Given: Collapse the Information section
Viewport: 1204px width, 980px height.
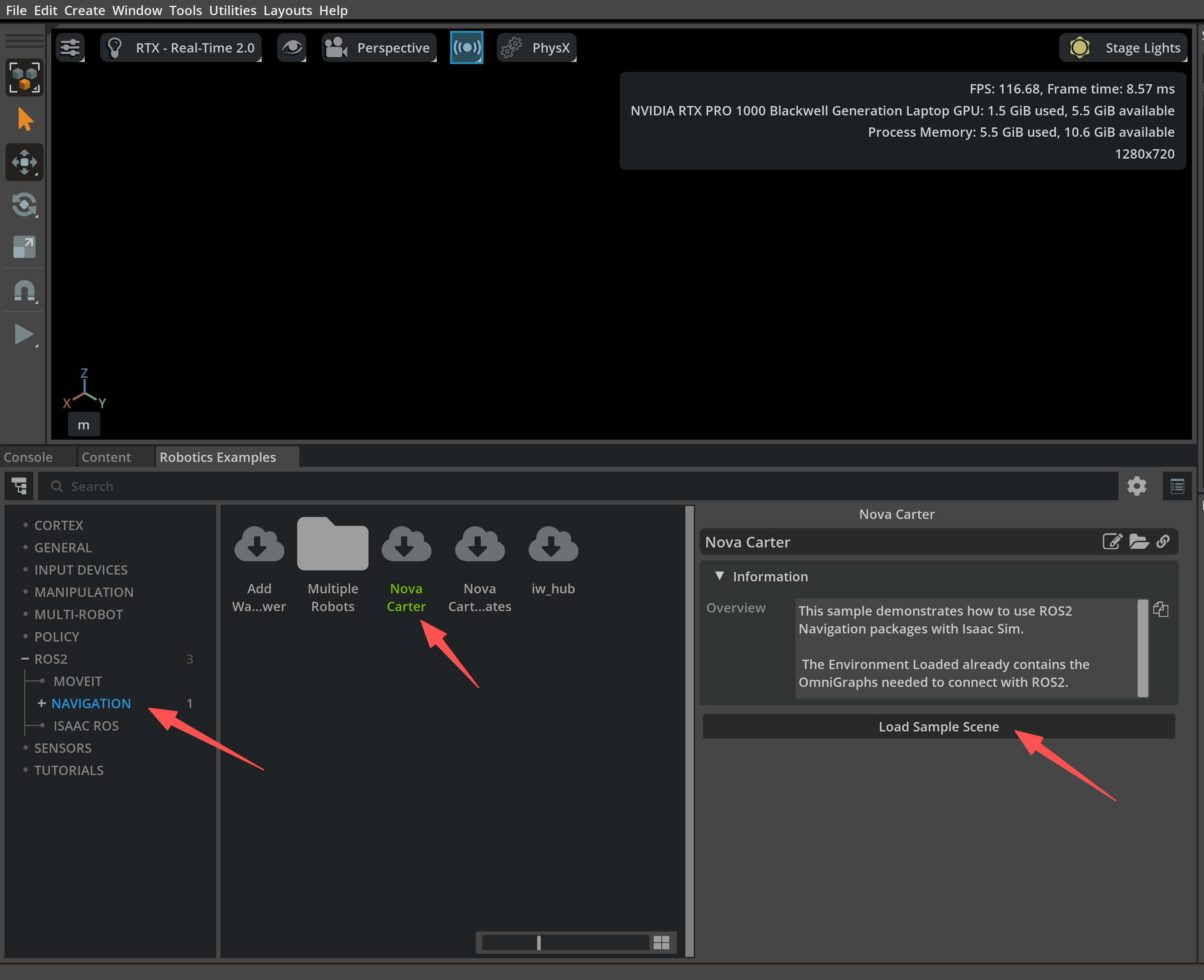Looking at the screenshot, I should [x=719, y=576].
